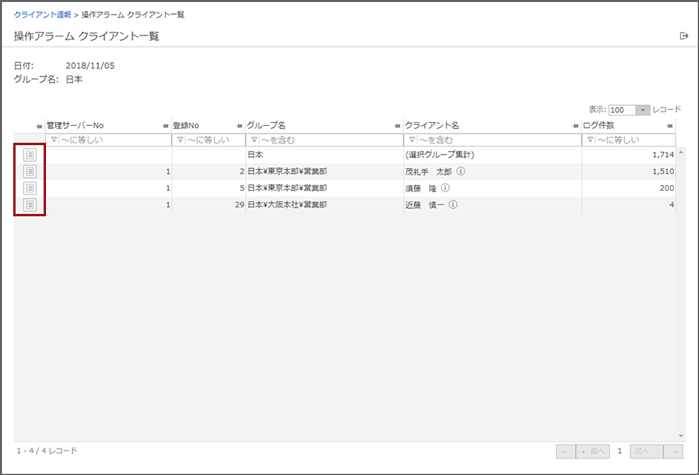This screenshot has height=475, width=699.
Task: Open detail icon for 須藤 隆 row
Action: 30,188
